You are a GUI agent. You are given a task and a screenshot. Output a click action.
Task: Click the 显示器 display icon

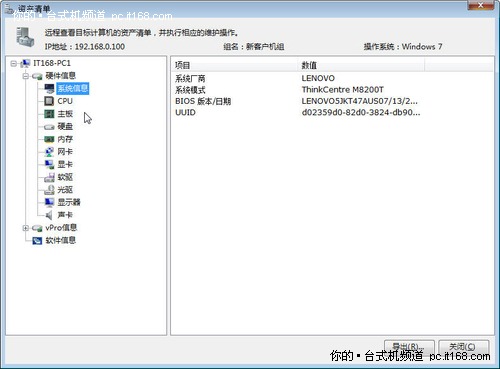pos(49,202)
